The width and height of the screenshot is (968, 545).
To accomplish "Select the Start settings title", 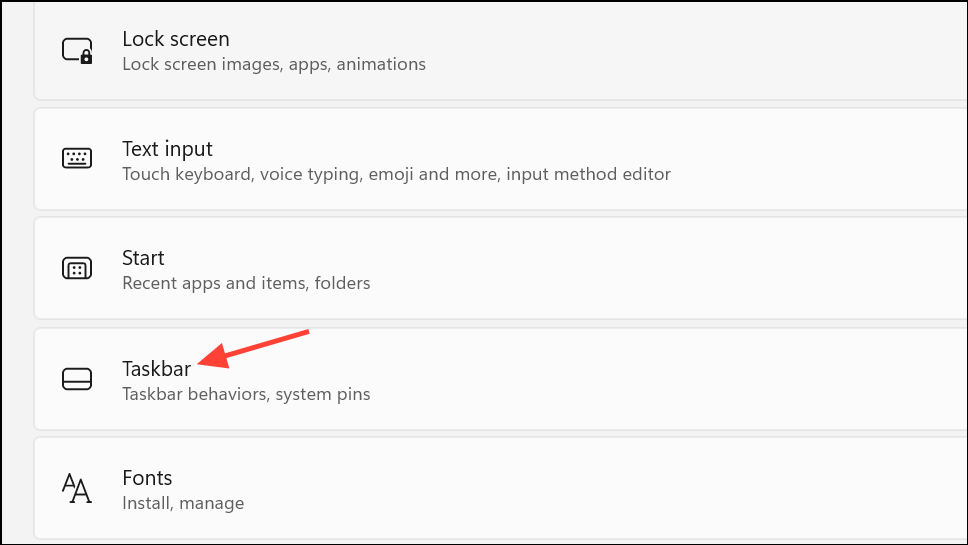I will [x=143, y=258].
